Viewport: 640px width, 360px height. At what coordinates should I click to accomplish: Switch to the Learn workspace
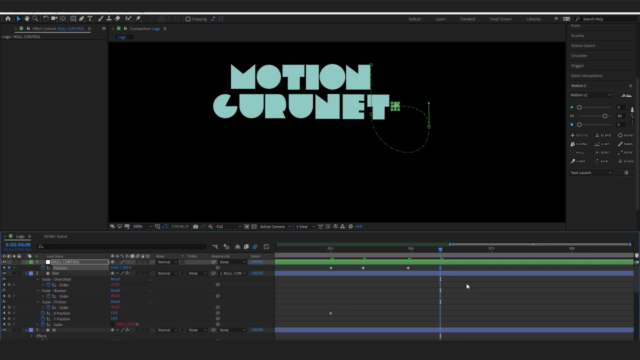(x=440, y=19)
